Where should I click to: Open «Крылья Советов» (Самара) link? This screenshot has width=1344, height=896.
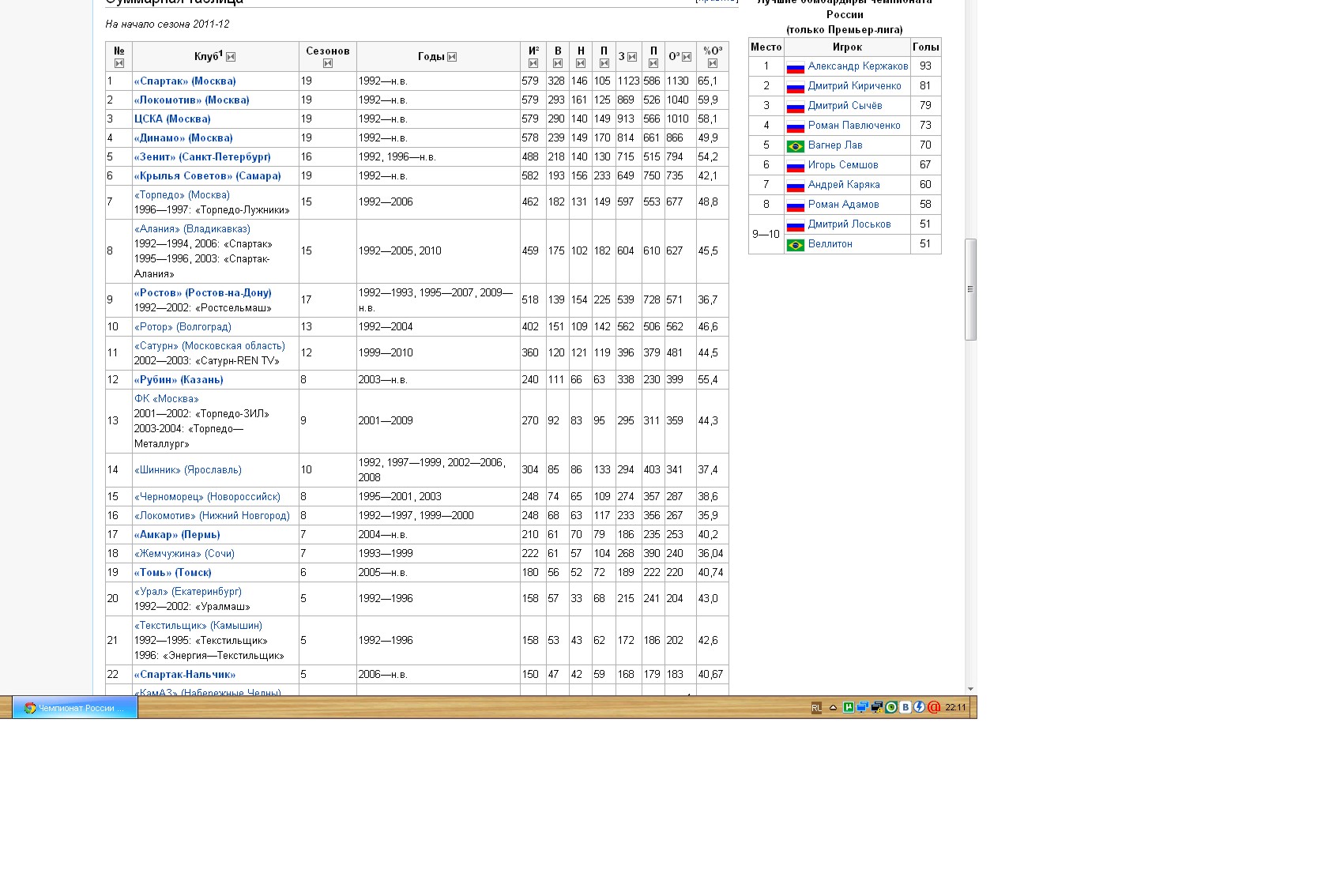(208, 175)
